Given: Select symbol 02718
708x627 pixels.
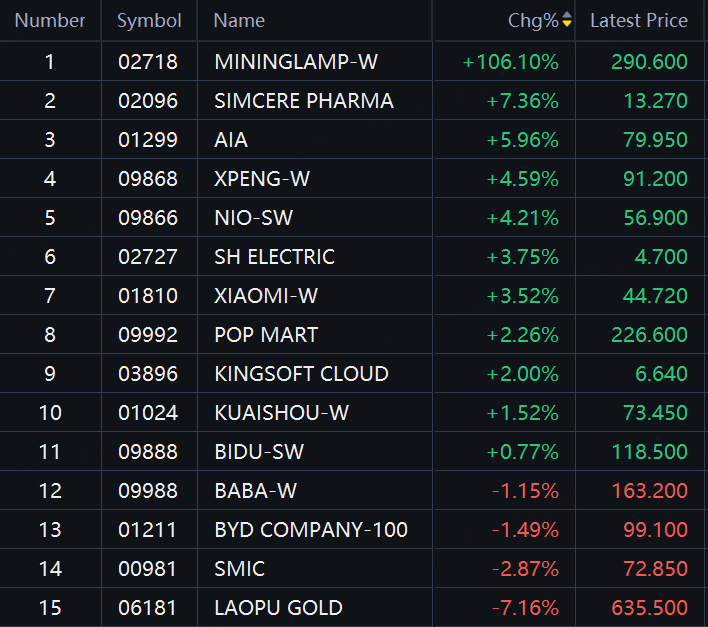Looking at the screenshot, I should pos(148,62).
